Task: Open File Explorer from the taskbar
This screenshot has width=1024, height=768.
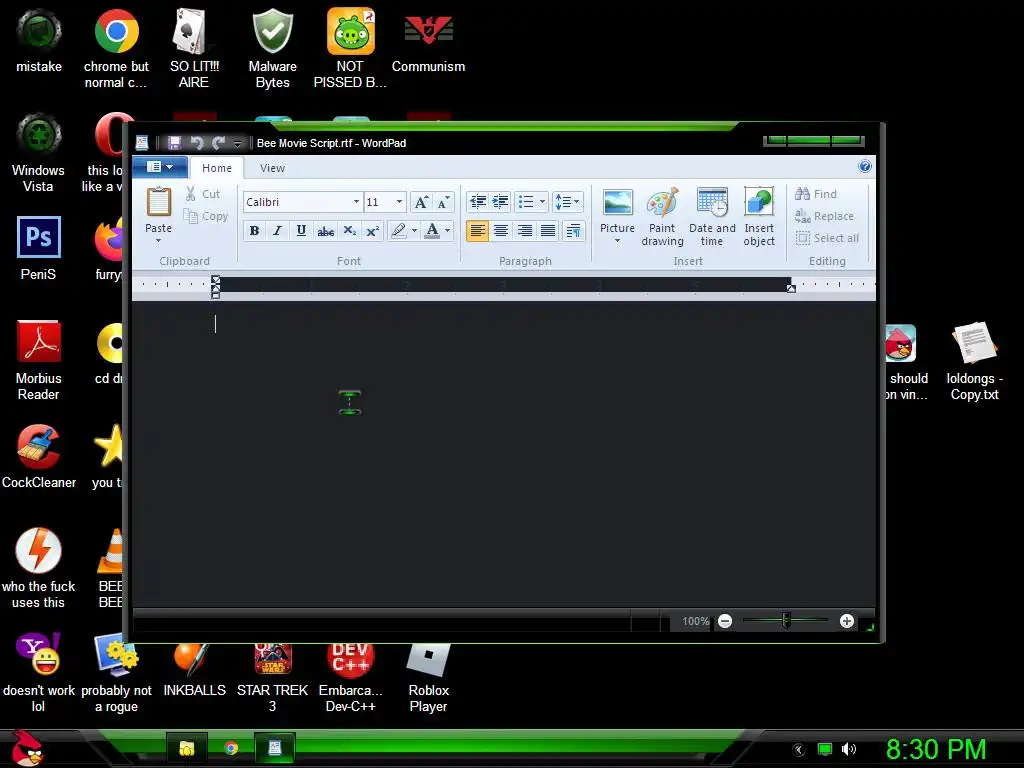Action: coord(187,748)
